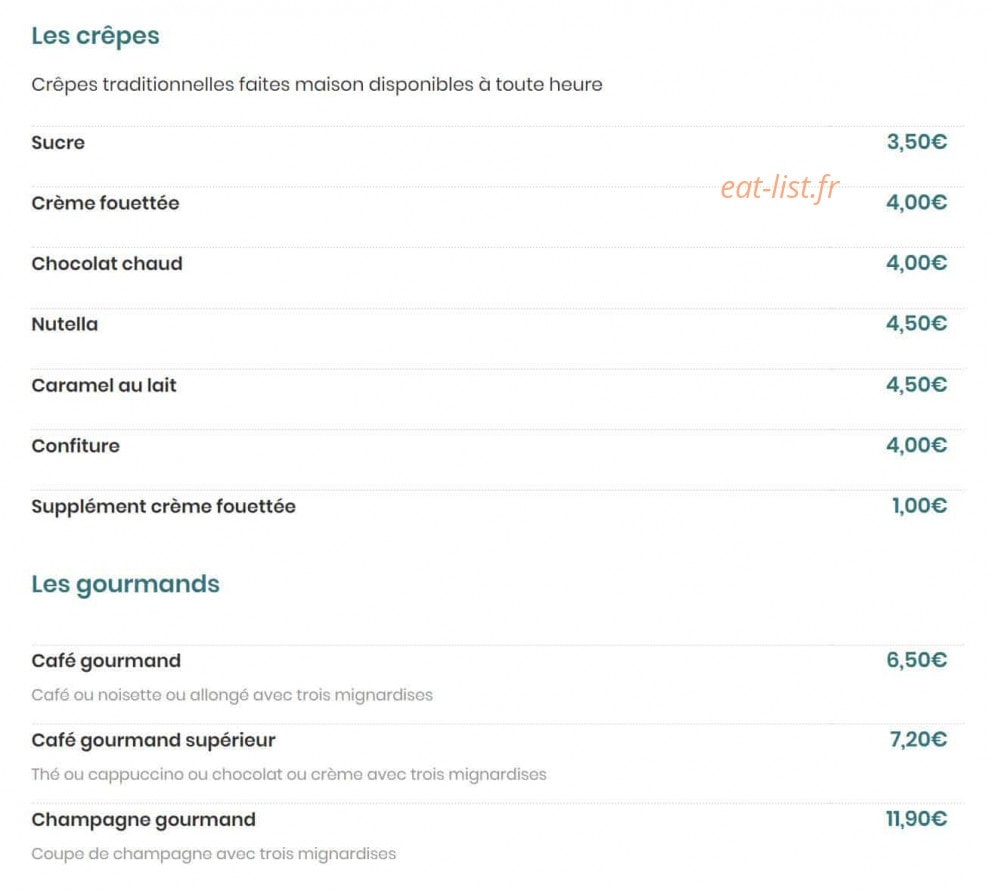Click the 4,00€ price next to Confiture
The image size is (989, 891).
[916, 445]
